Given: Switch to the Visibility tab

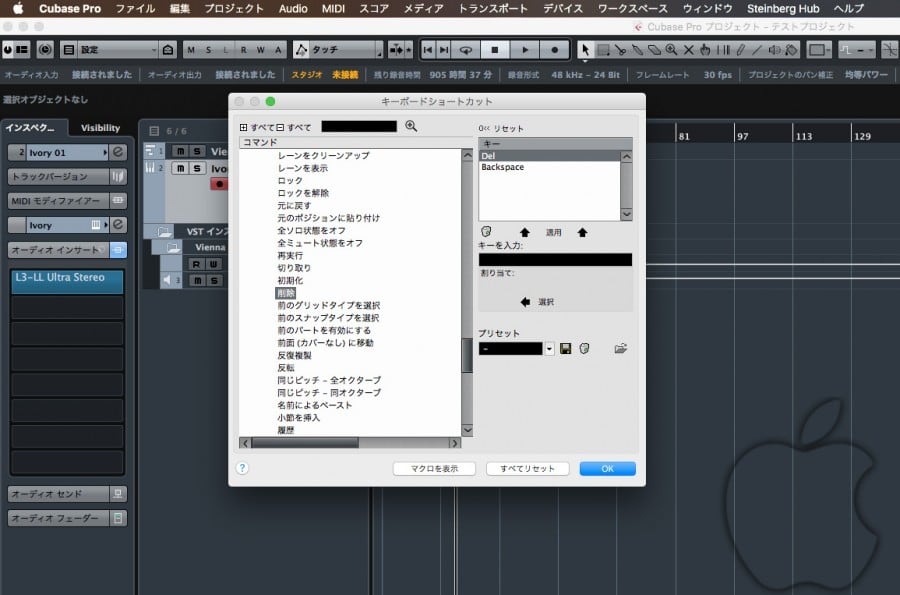Looking at the screenshot, I should click(100, 128).
